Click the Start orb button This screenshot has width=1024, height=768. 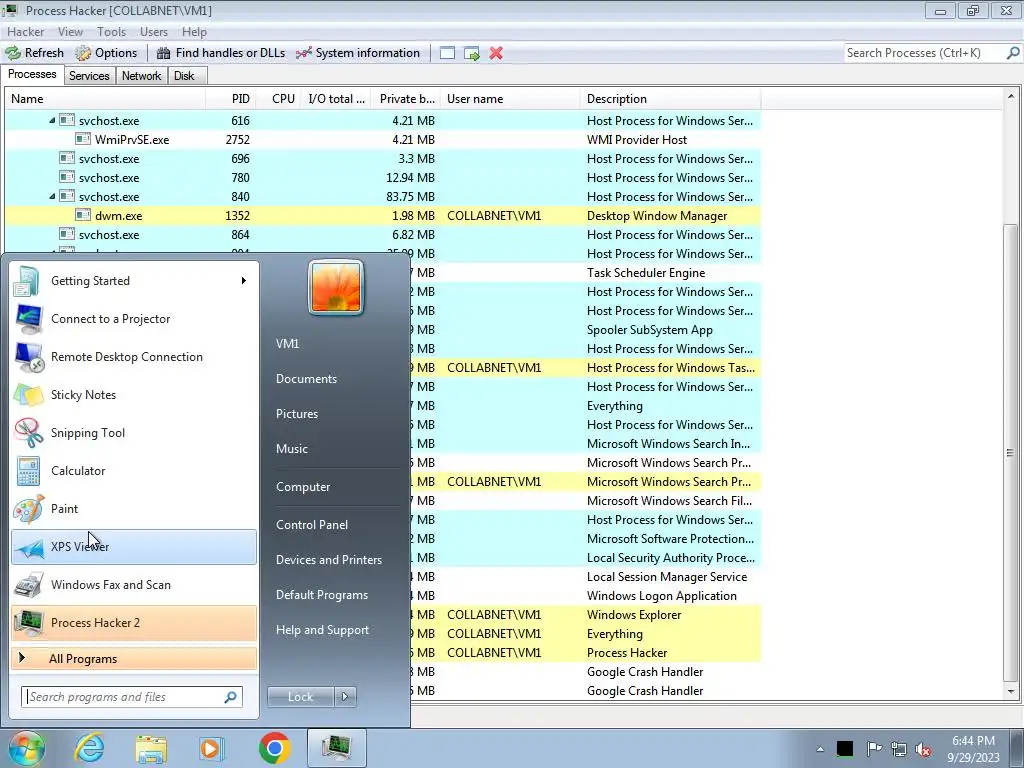tap(27, 748)
